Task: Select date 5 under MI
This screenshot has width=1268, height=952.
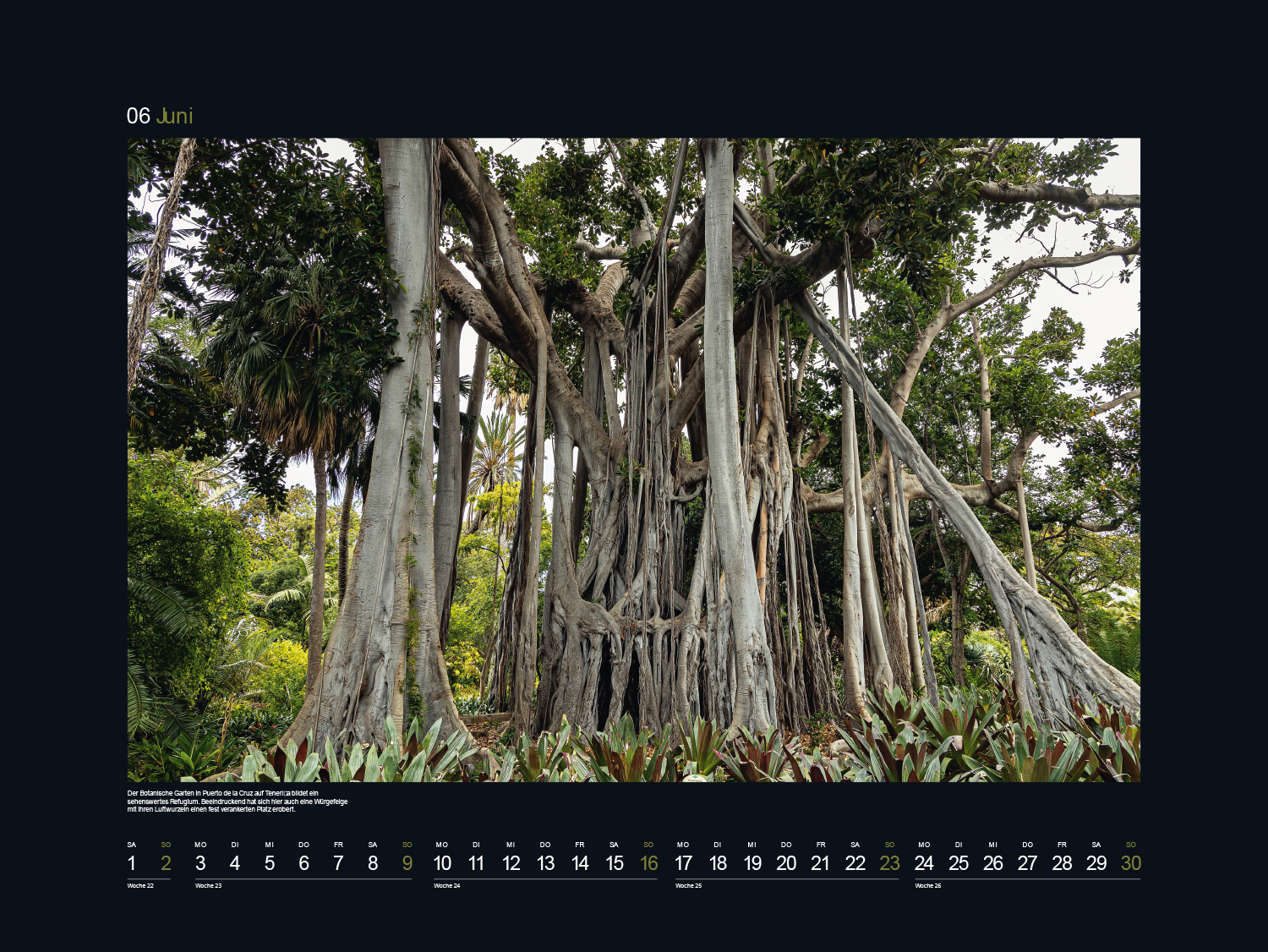Action: [x=270, y=863]
